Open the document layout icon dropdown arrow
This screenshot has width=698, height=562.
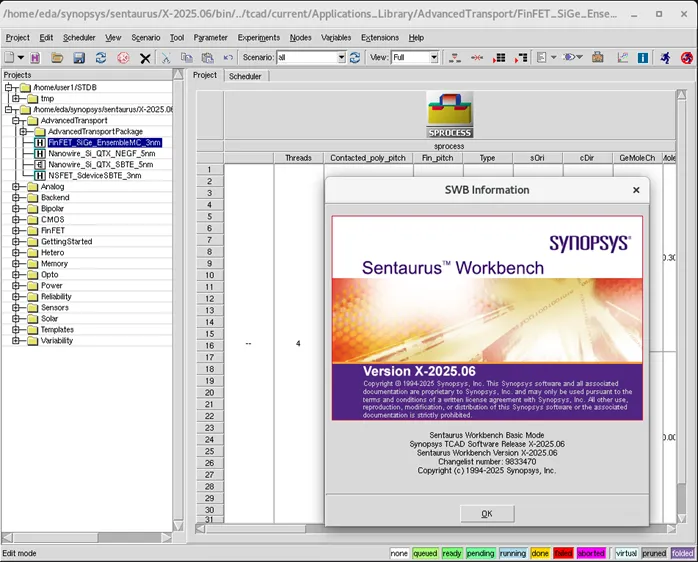click(554, 57)
